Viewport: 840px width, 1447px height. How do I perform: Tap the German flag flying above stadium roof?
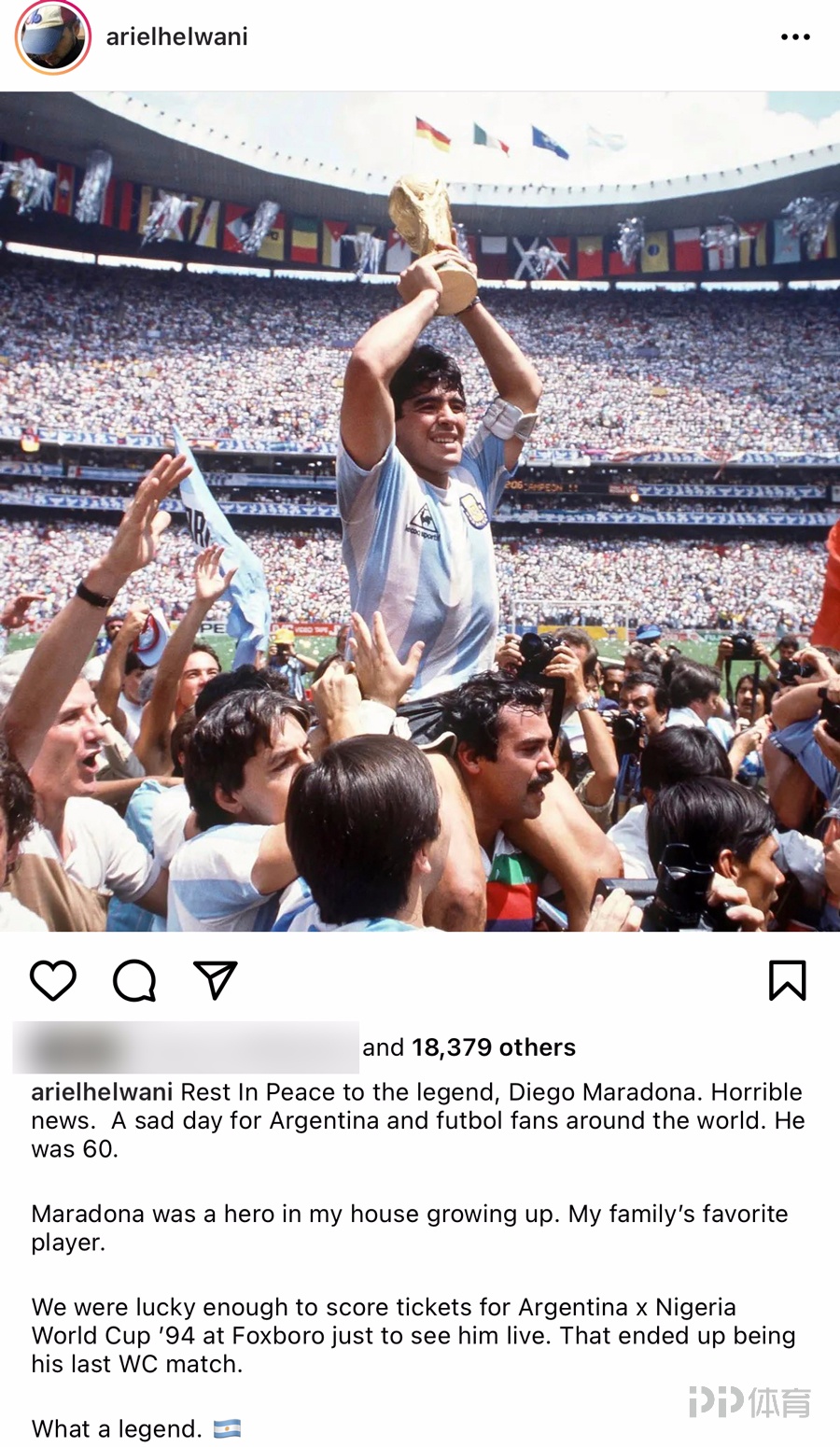[x=433, y=134]
